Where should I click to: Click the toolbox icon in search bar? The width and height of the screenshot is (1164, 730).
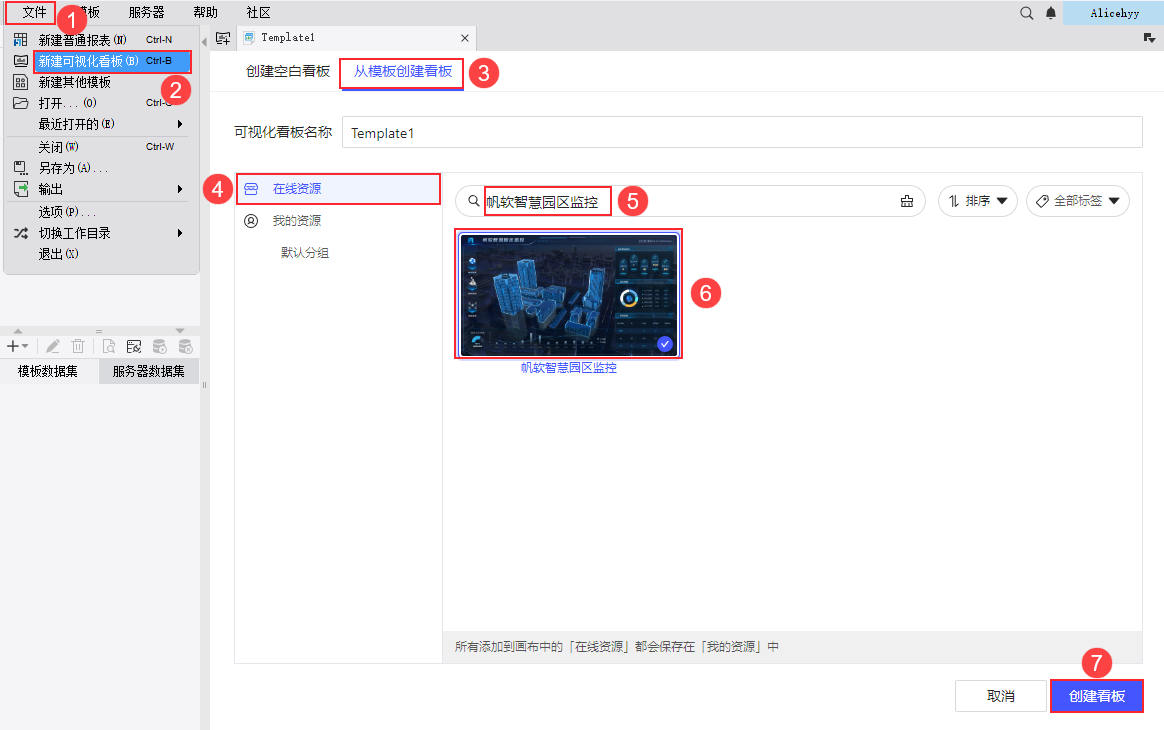coord(906,201)
